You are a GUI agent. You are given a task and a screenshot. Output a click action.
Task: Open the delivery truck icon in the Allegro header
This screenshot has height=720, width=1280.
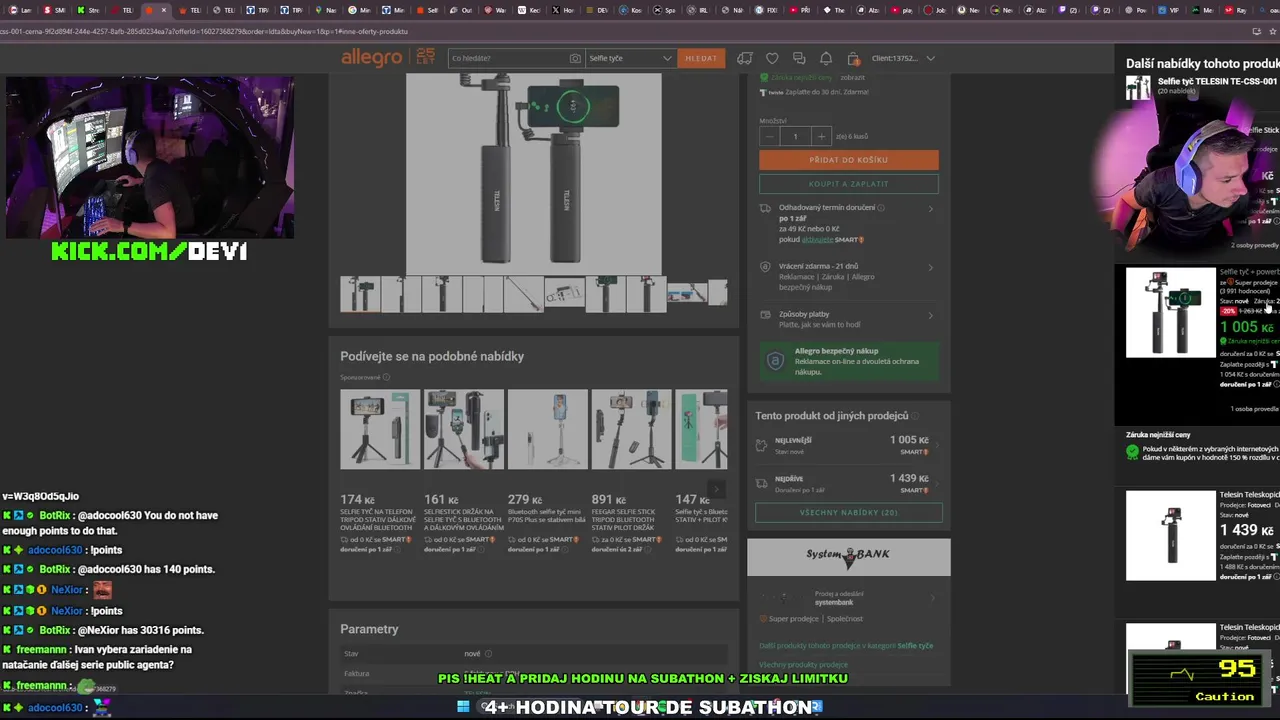pyautogui.click(x=745, y=58)
